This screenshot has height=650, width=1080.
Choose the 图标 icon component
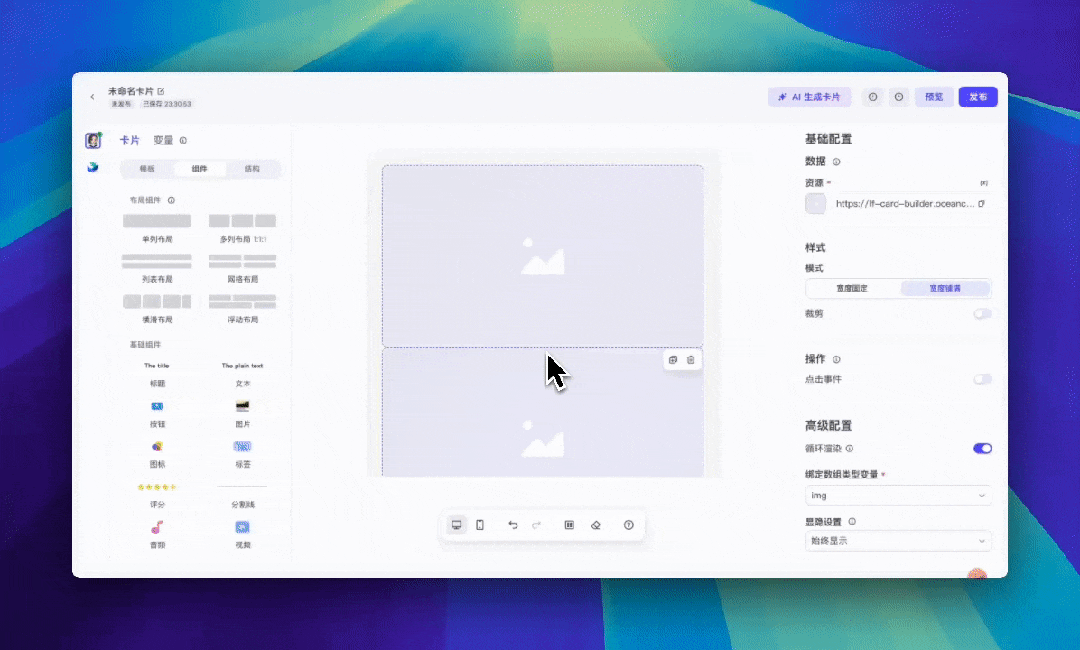tap(157, 446)
